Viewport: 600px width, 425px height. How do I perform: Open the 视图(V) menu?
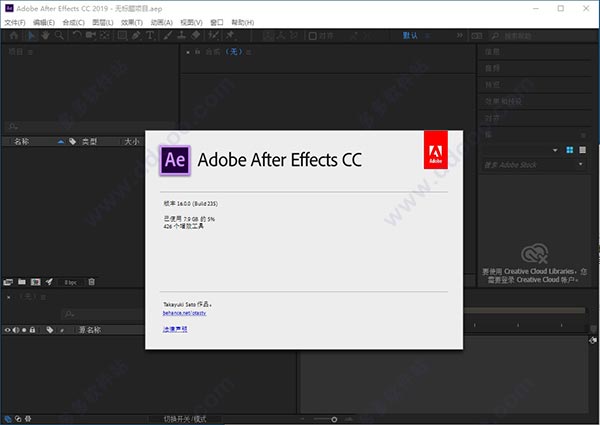tap(191, 23)
